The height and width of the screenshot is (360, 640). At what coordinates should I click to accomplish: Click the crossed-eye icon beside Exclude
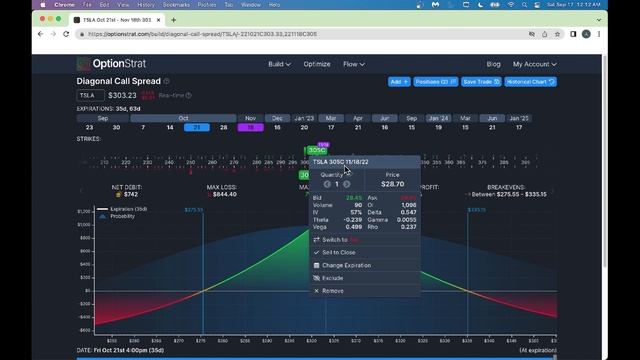click(316, 278)
